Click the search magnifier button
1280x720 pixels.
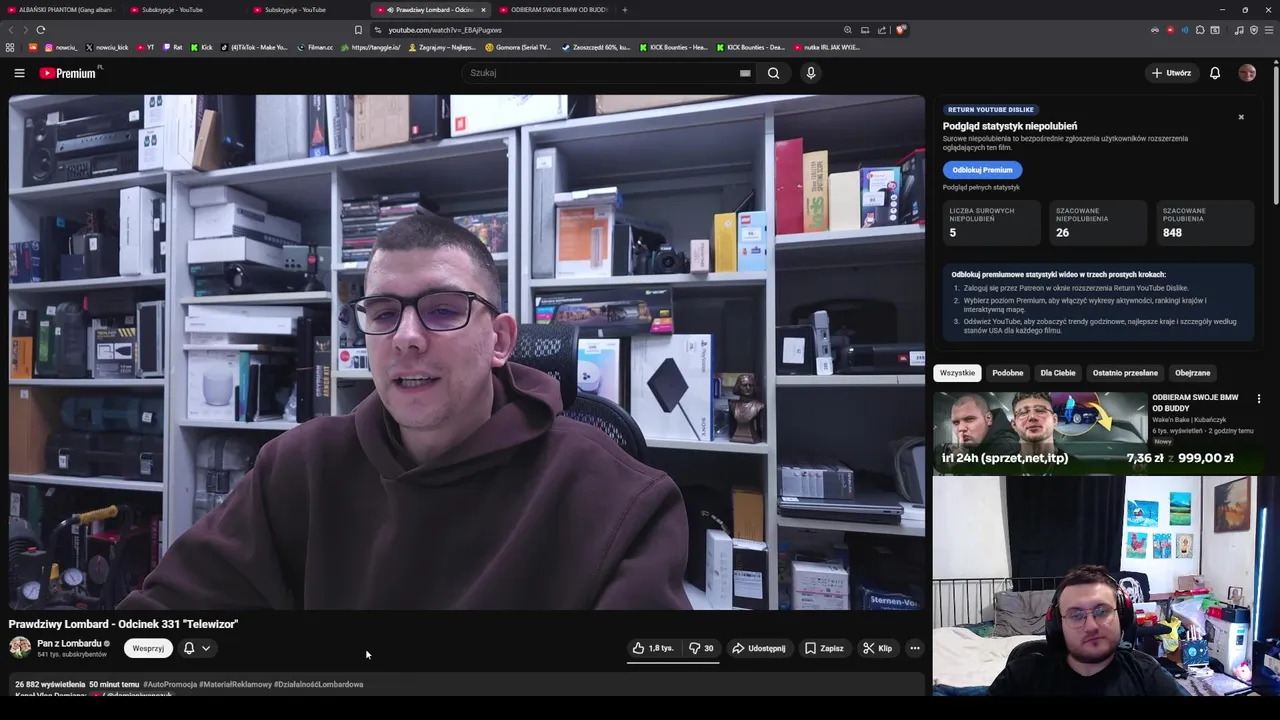[x=773, y=73]
